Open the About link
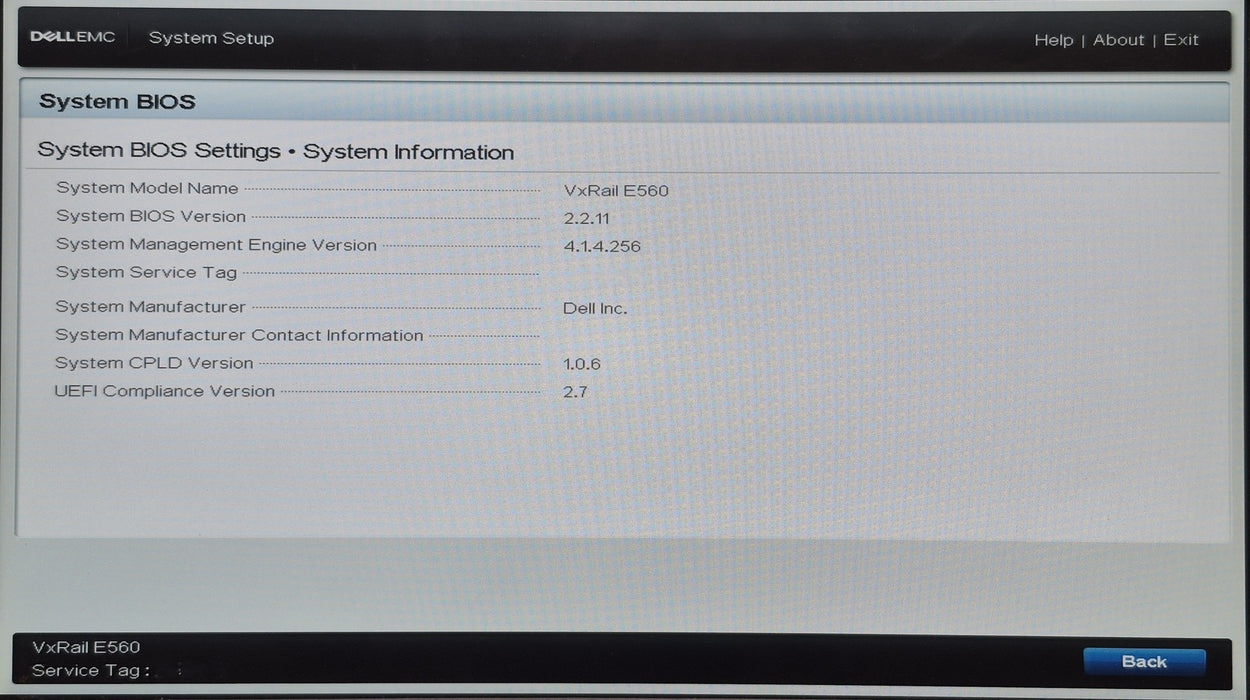Image resolution: width=1250 pixels, height=700 pixels. pyautogui.click(x=1118, y=39)
